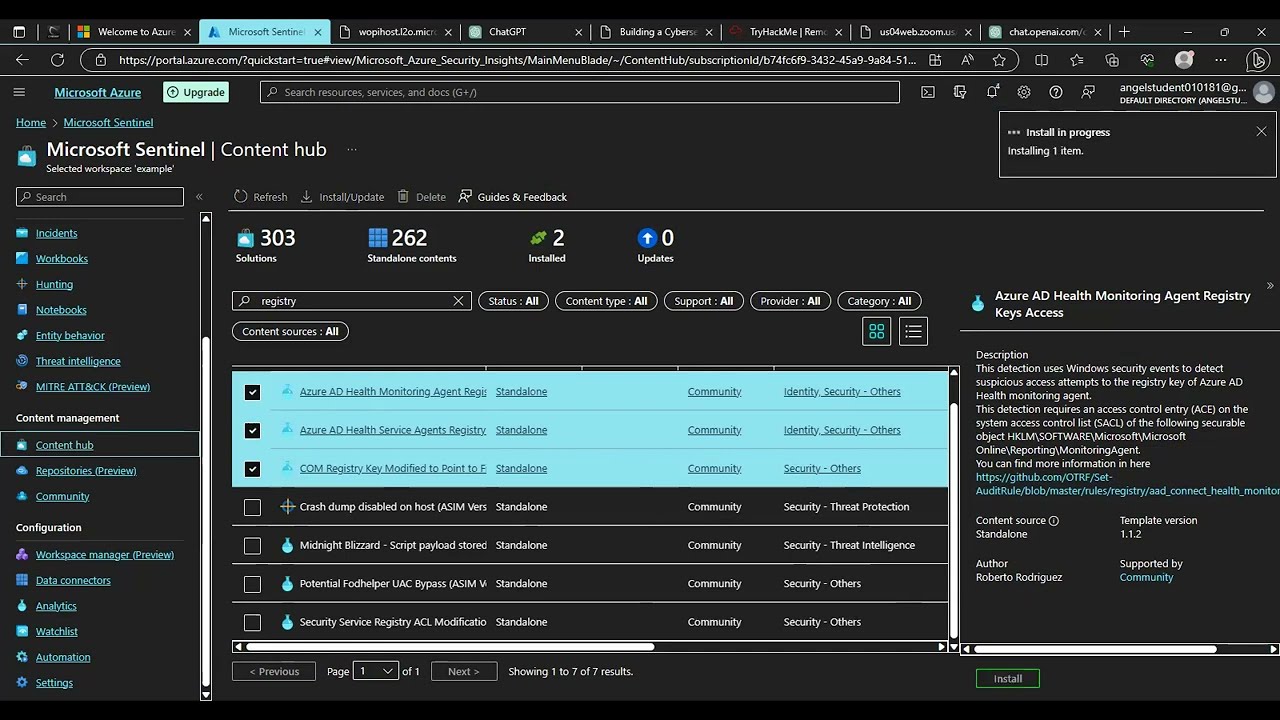Check the Midnight Blizzard row checkbox
Viewport: 1280px width, 720px height.
252,545
